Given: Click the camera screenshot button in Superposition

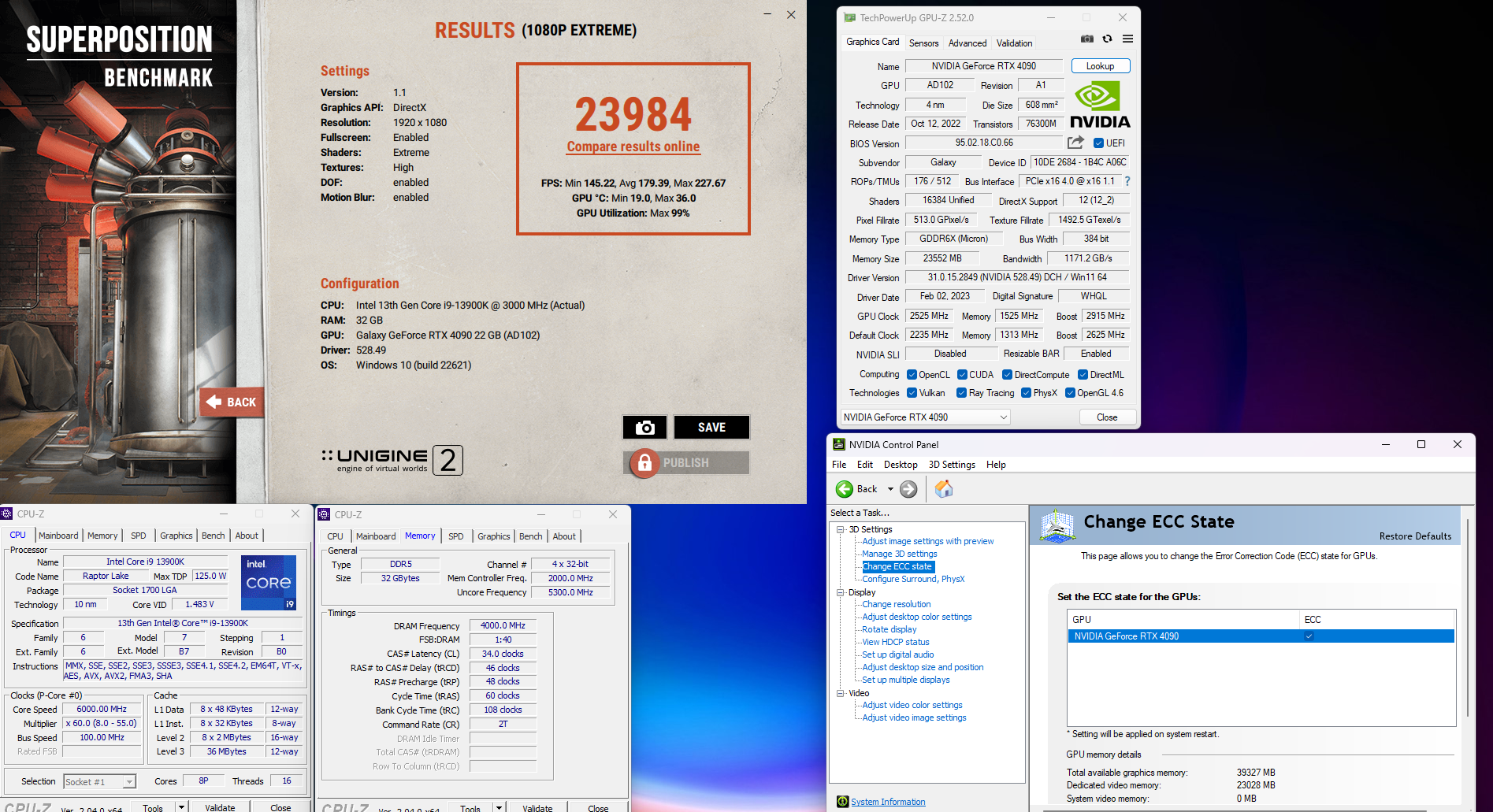Looking at the screenshot, I should (x=644, y=427).
